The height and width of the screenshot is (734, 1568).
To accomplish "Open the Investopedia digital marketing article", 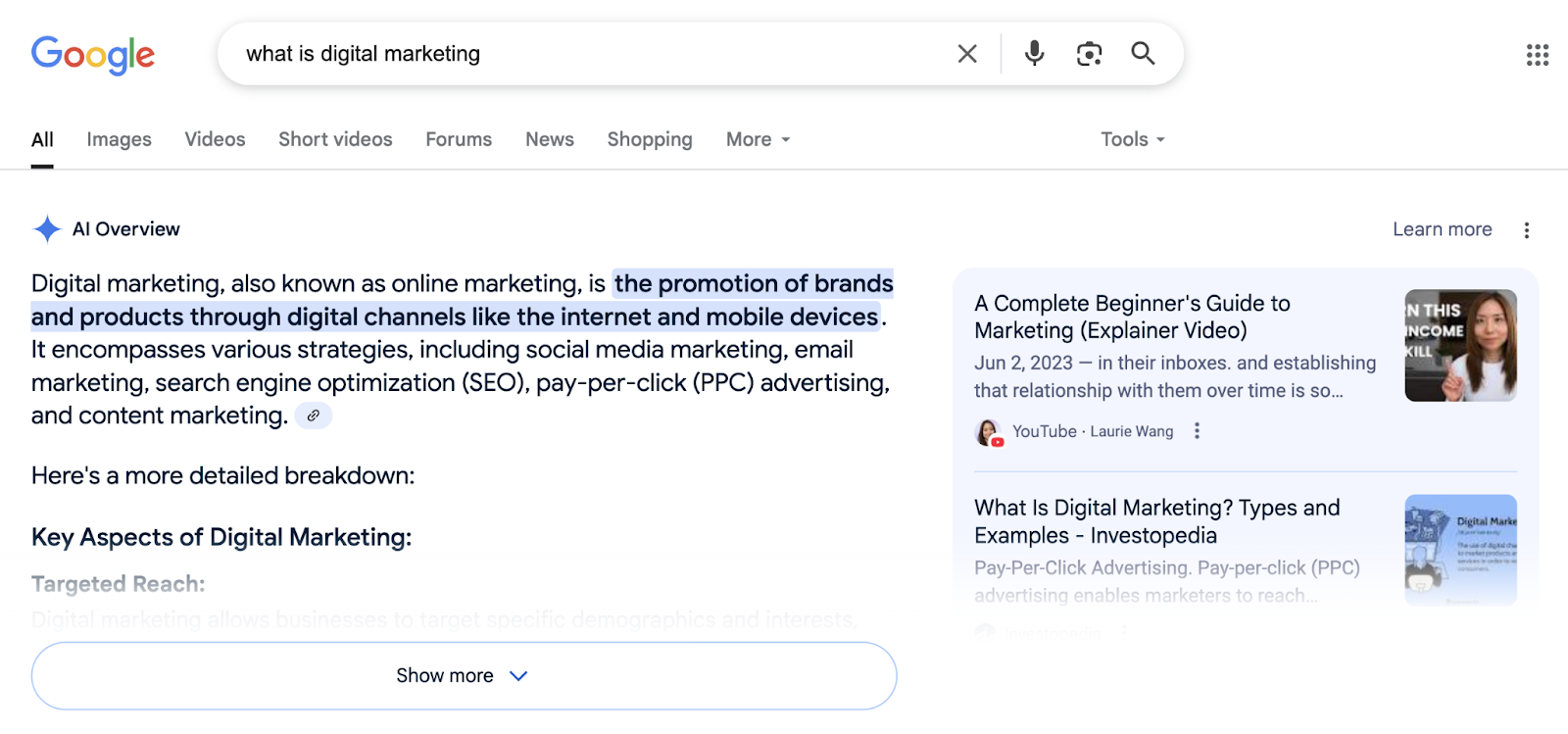I will (1156, 521).
